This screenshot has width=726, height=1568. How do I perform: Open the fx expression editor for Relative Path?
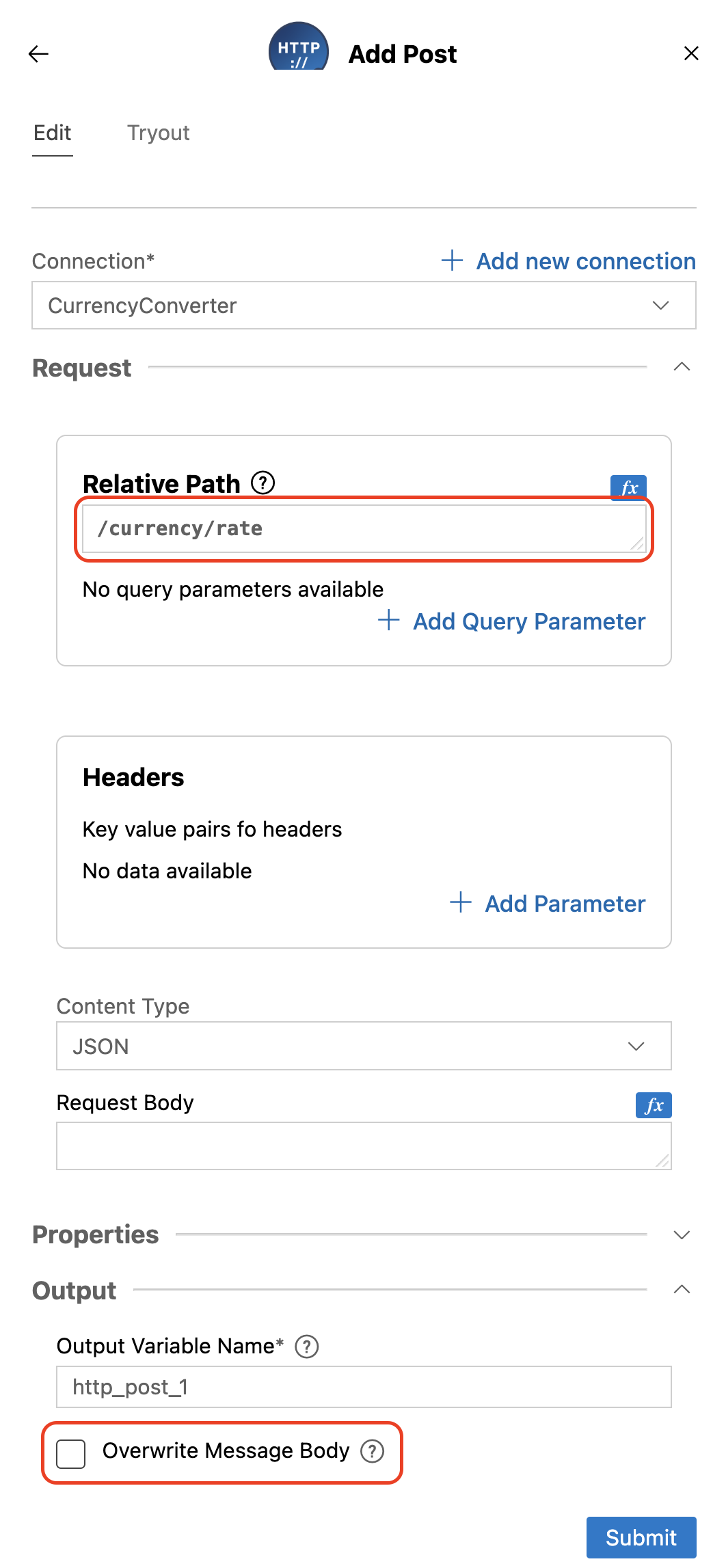[628, 487]
